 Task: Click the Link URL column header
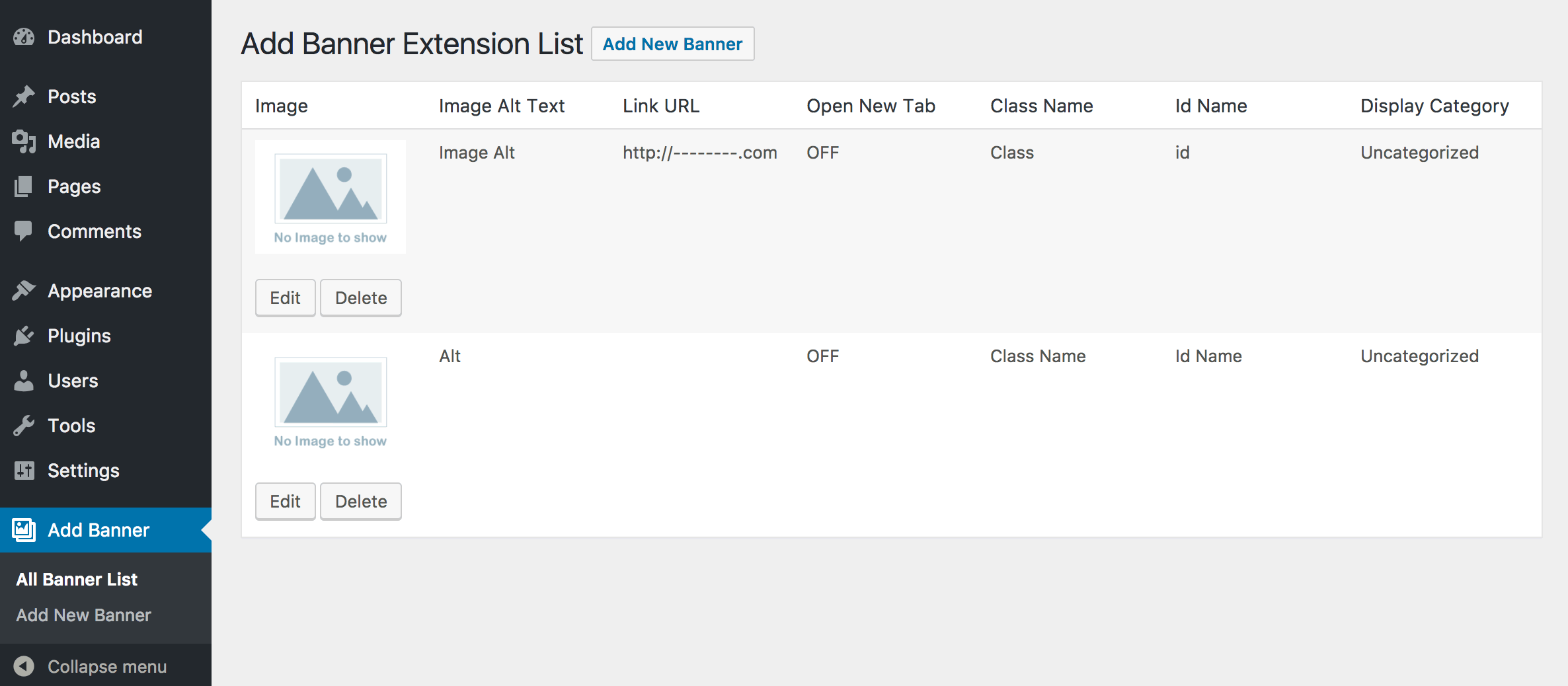(x=661, y=106)
